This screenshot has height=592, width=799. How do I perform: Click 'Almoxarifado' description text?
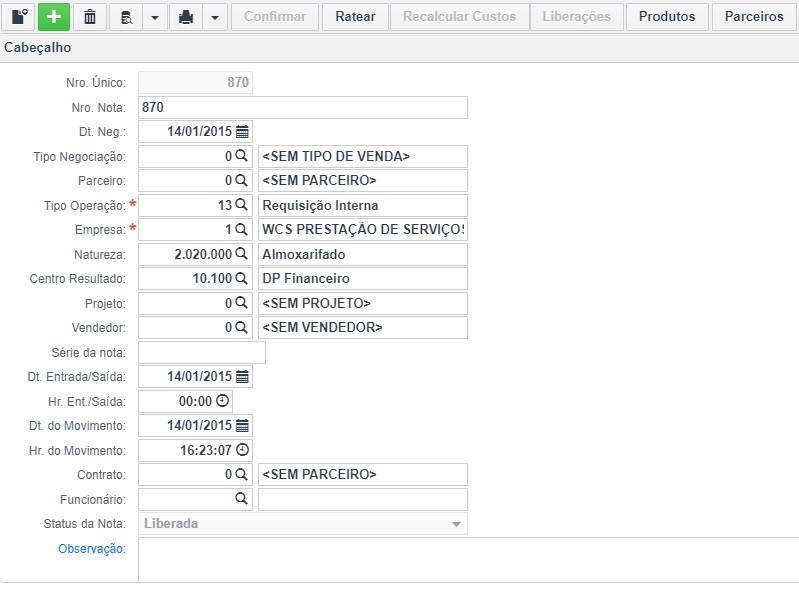point(304,254)
